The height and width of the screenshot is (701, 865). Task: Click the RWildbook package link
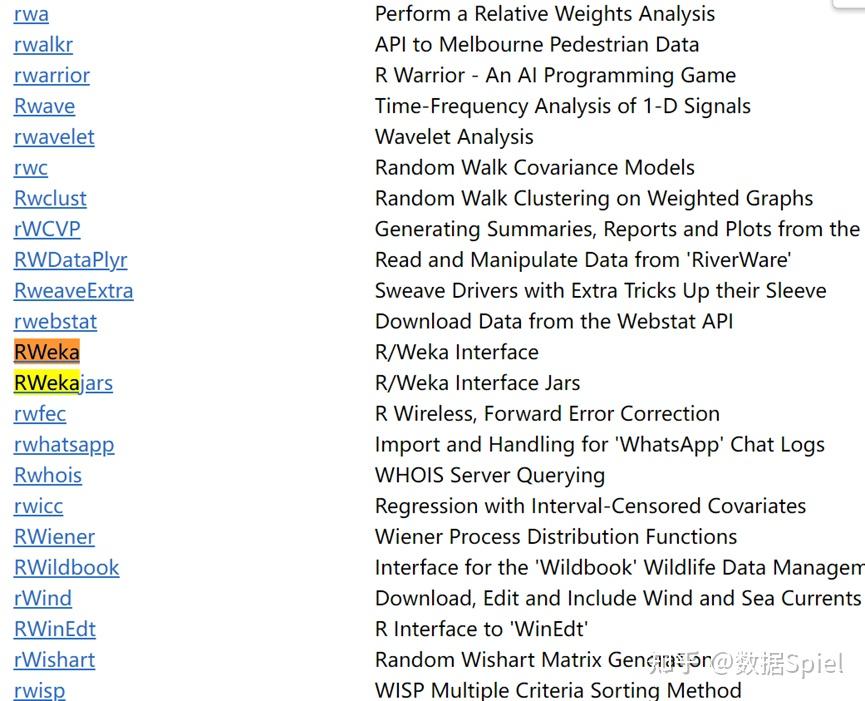(x=67, y=568)
